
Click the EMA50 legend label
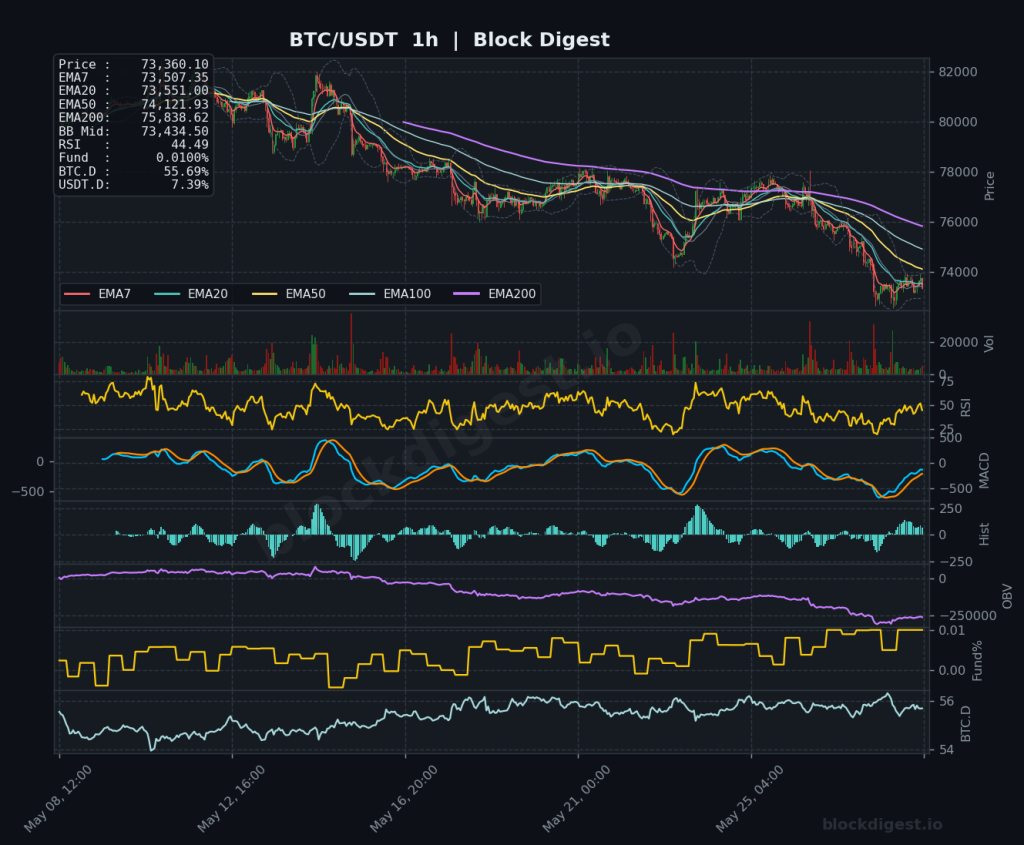pyautogui.click(x=305, y=295)
